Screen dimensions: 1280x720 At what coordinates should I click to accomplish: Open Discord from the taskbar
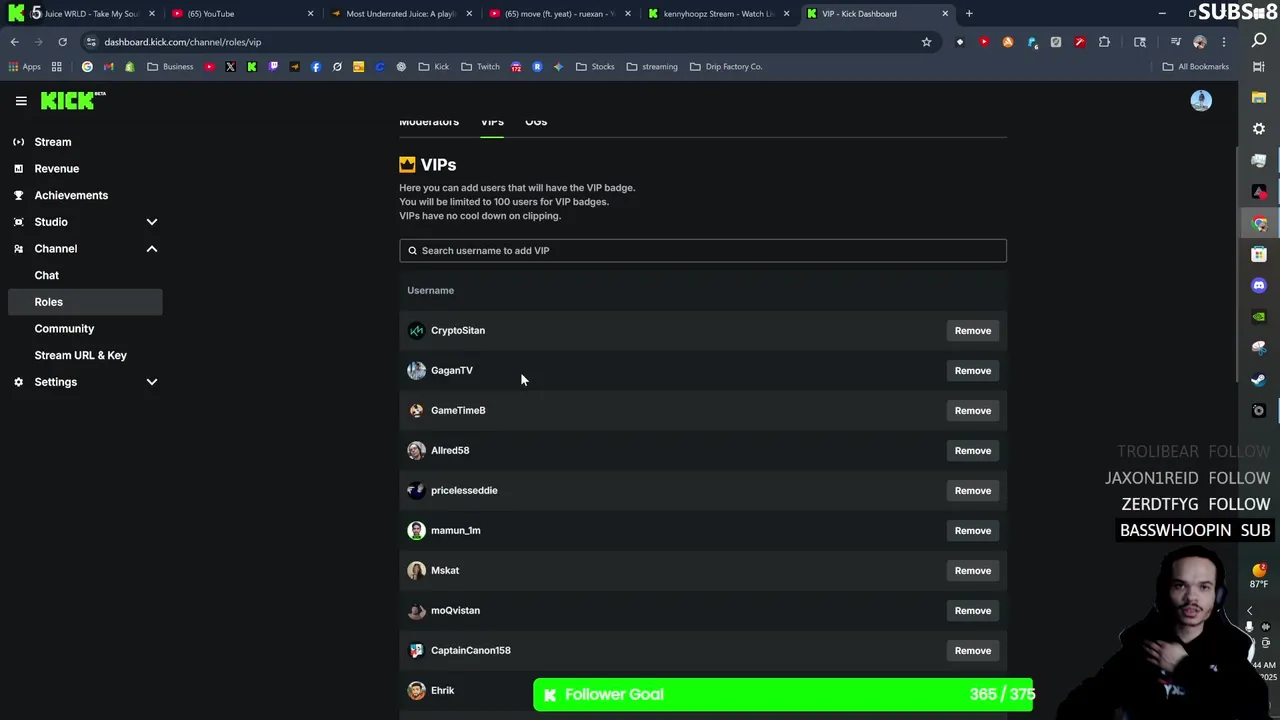pos(1259,285)
